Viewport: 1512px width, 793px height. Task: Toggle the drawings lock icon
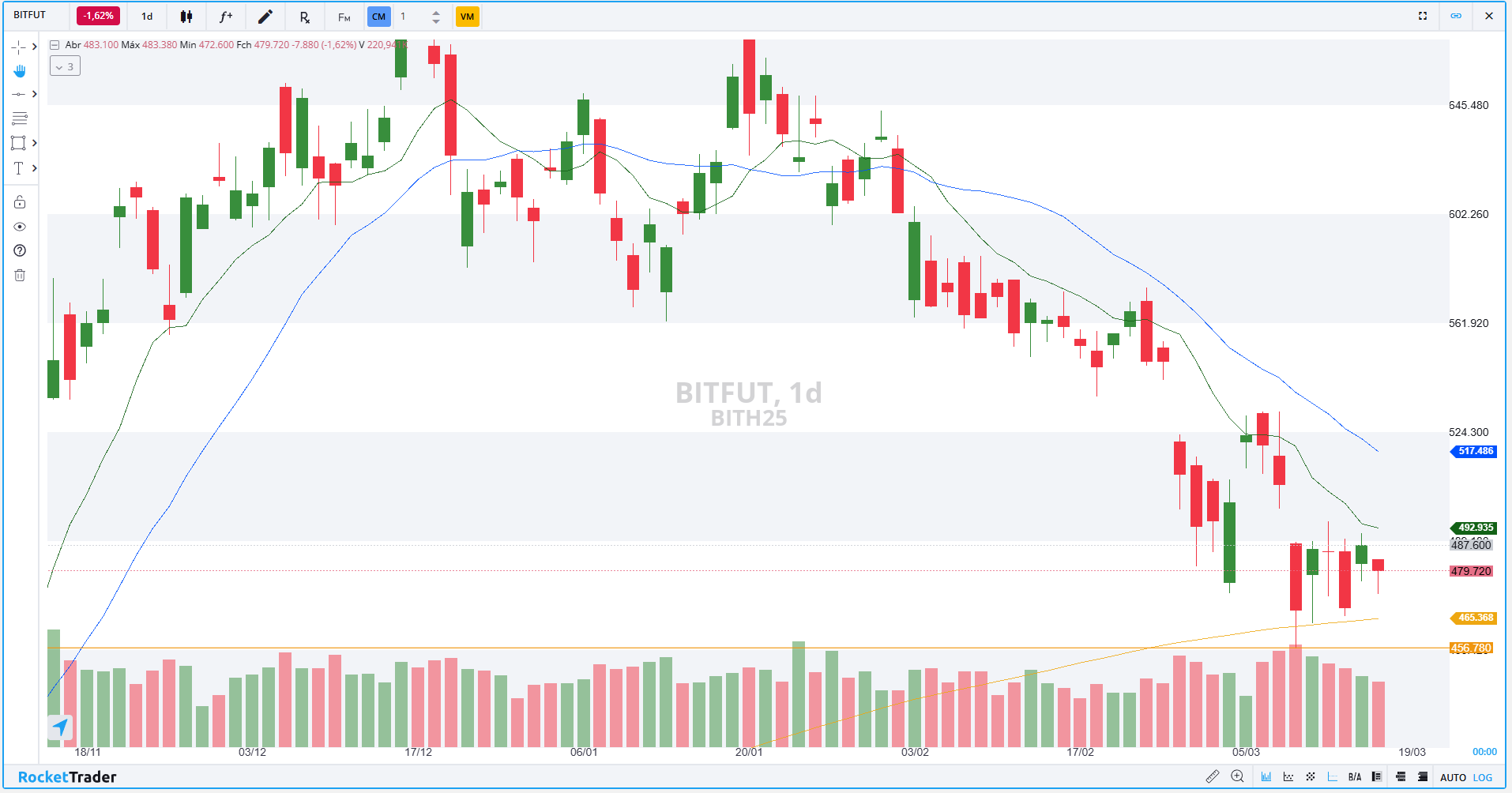[20, 202]
